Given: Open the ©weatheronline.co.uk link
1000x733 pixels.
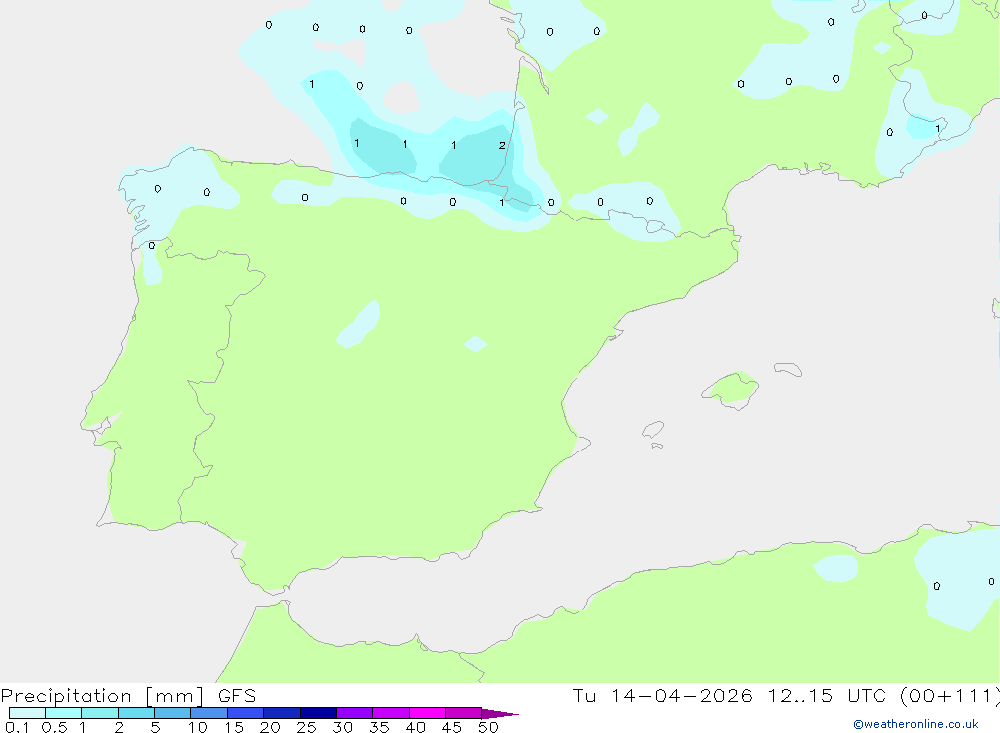Looking at the screenshot, I should pyautogui.click(x=916, y=724).
